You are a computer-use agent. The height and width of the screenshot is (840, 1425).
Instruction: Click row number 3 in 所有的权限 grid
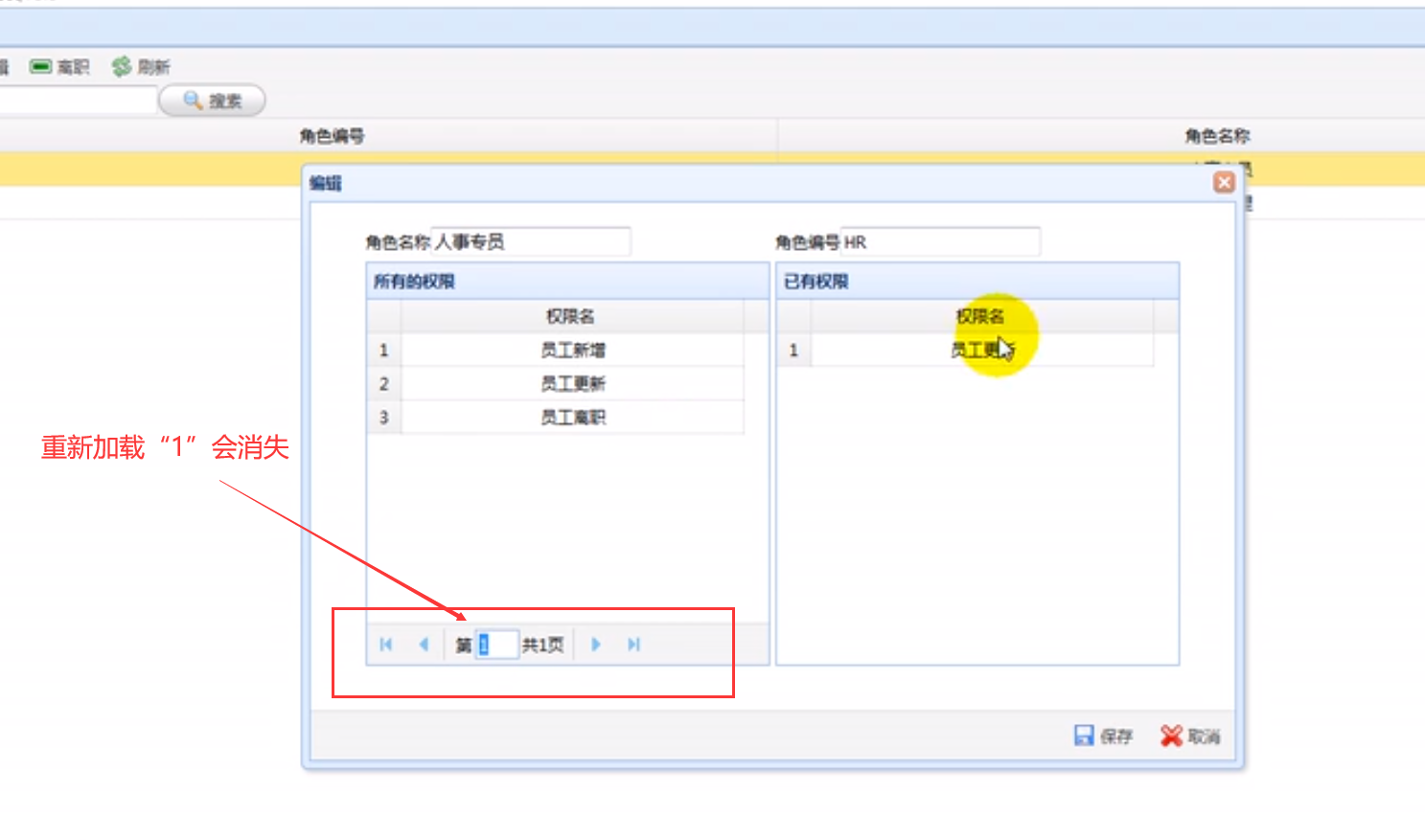(x=384, y=417)
